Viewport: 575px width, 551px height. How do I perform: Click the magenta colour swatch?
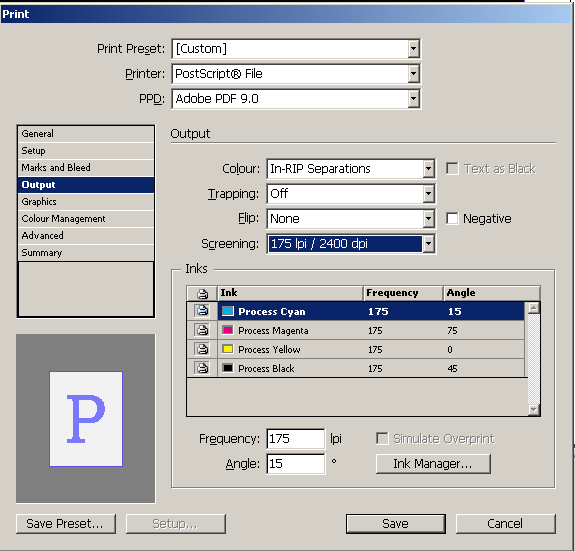[x=228, y=330]
